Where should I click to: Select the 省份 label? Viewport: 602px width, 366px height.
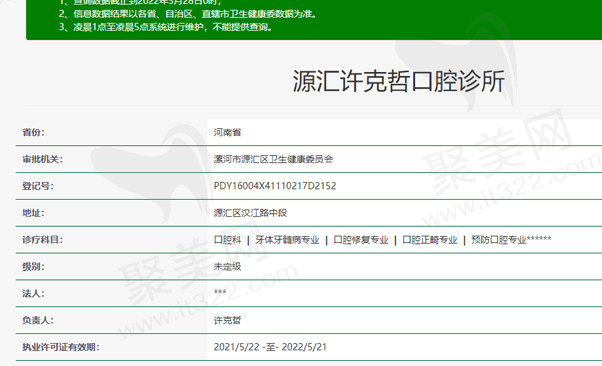(33, 132)
